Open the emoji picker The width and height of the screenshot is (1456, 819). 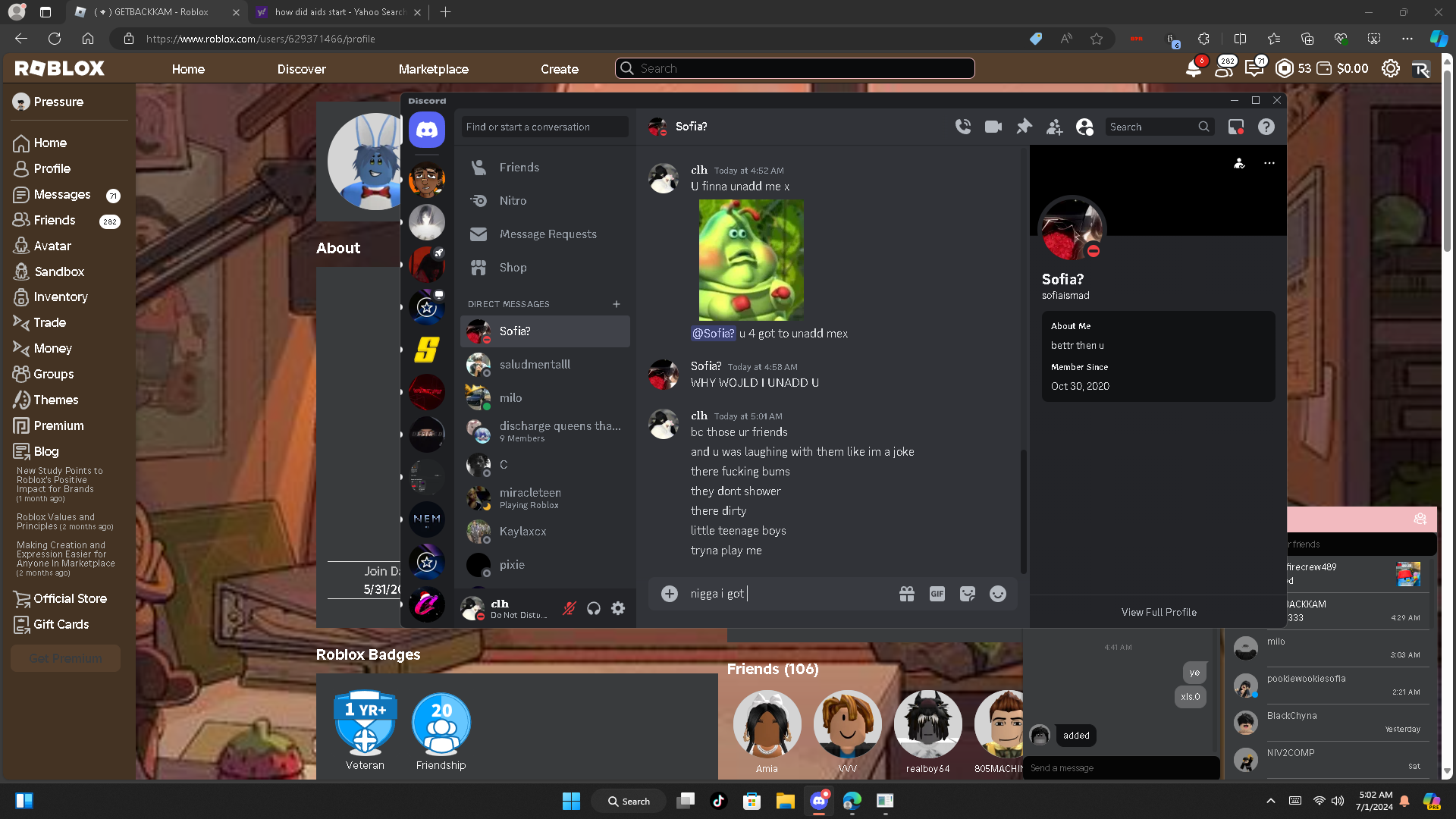[x=998, y=594]
